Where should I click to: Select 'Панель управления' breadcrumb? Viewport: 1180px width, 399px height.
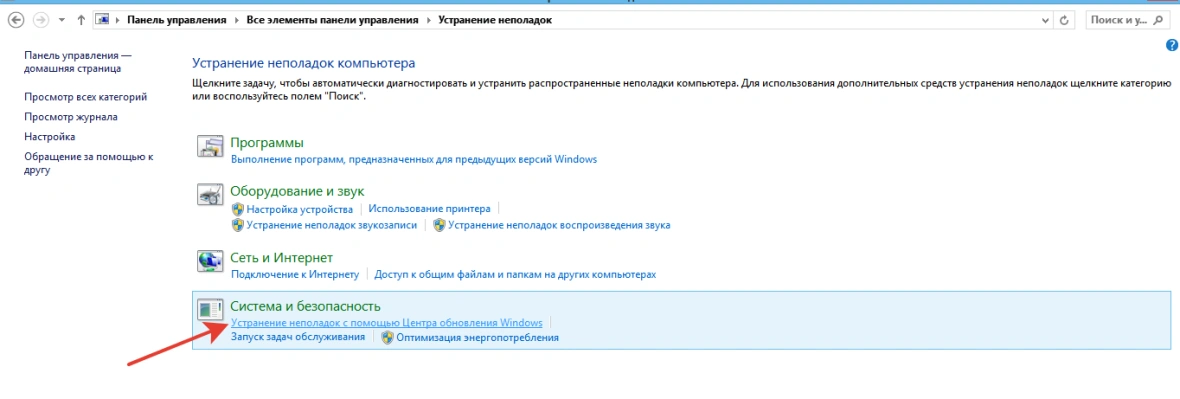tap(176, 20)
